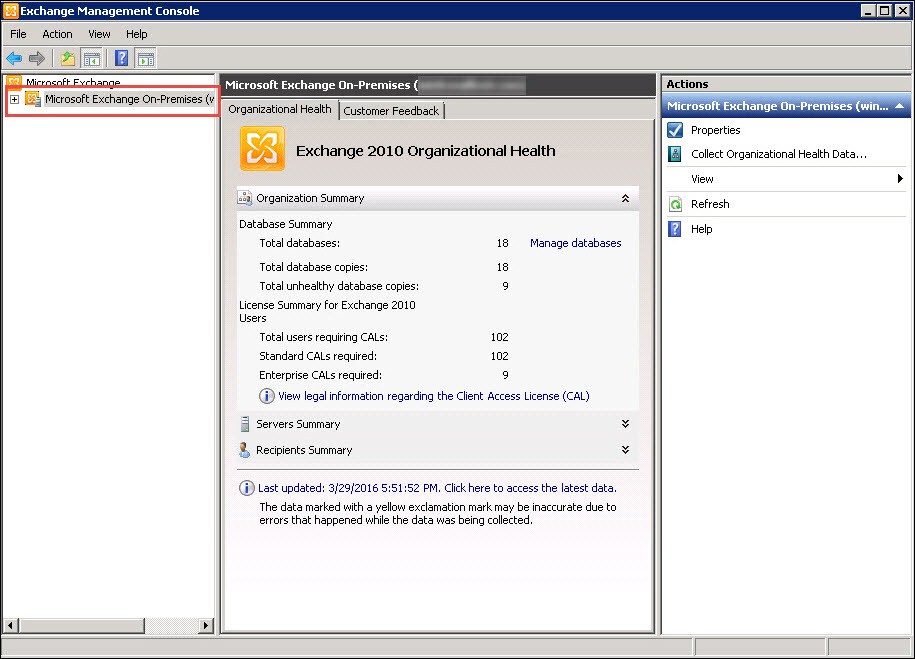The image size is (915, 659).
Task: Click the Help question icon in Actions pane
Action: pyautogui.click(x=675, y=229)
